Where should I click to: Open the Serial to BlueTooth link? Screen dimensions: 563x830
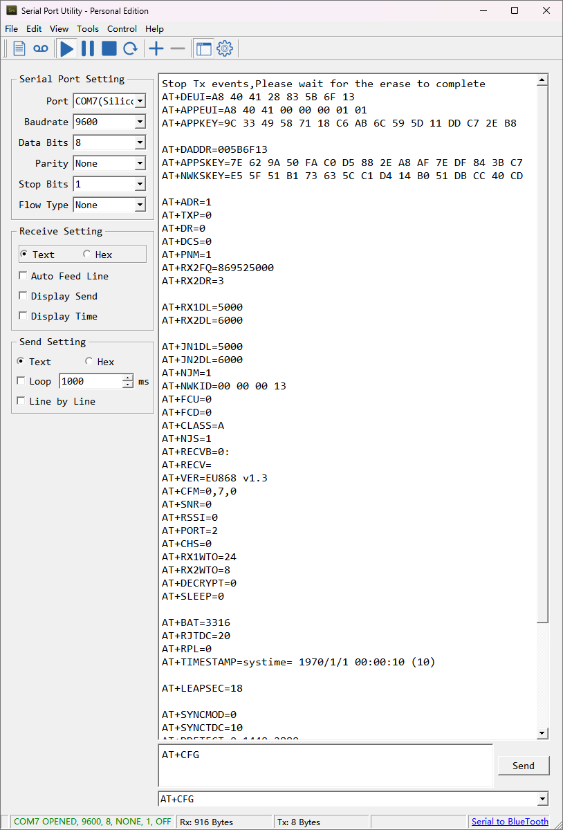tap(510, 822)
